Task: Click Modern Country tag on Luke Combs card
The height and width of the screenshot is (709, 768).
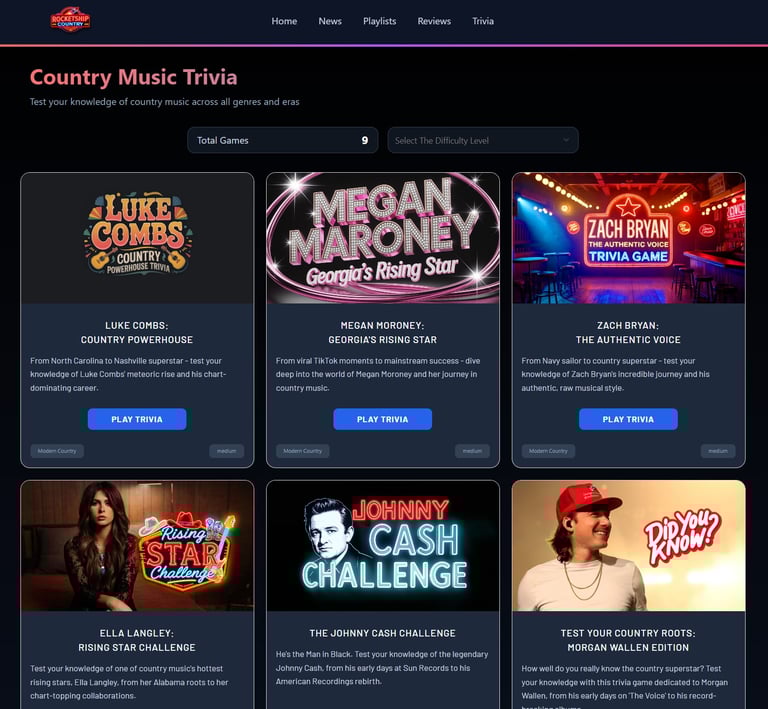Action: coord(57,451)
